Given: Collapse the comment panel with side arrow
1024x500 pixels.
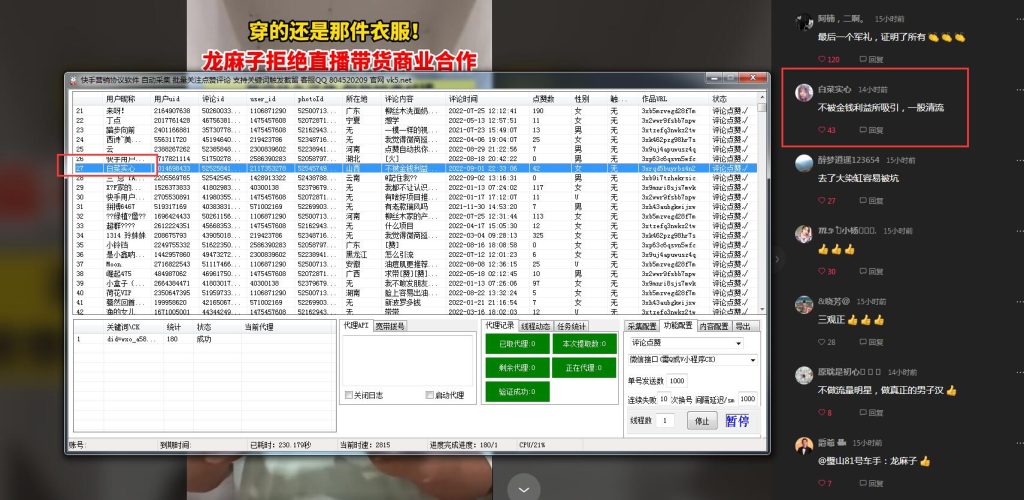Looking at the screenshot, I should click(x=776, y=259).
